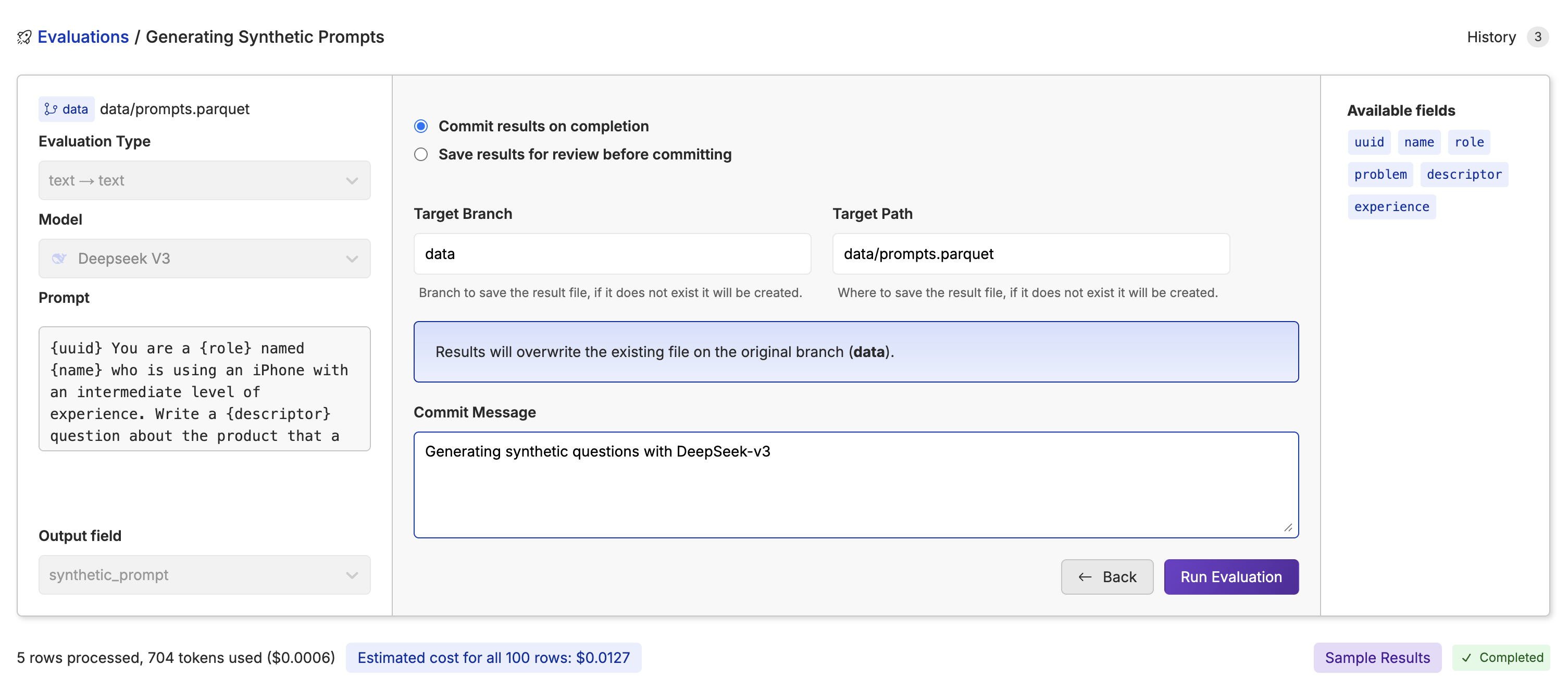Open the Evaluation Type dropdown
The height and width of the screenshot is (689, 1568).
[204, 180]
